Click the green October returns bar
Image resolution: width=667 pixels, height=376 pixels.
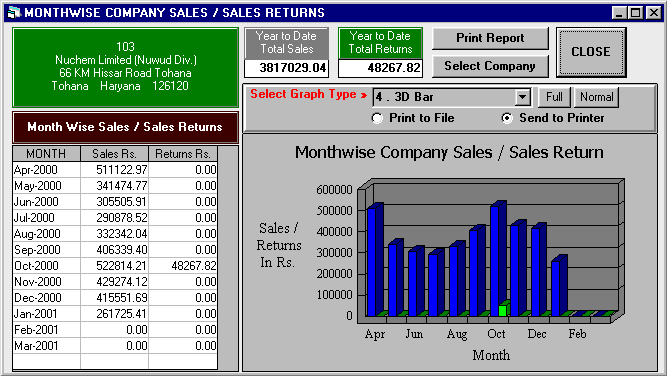point(503,310)
